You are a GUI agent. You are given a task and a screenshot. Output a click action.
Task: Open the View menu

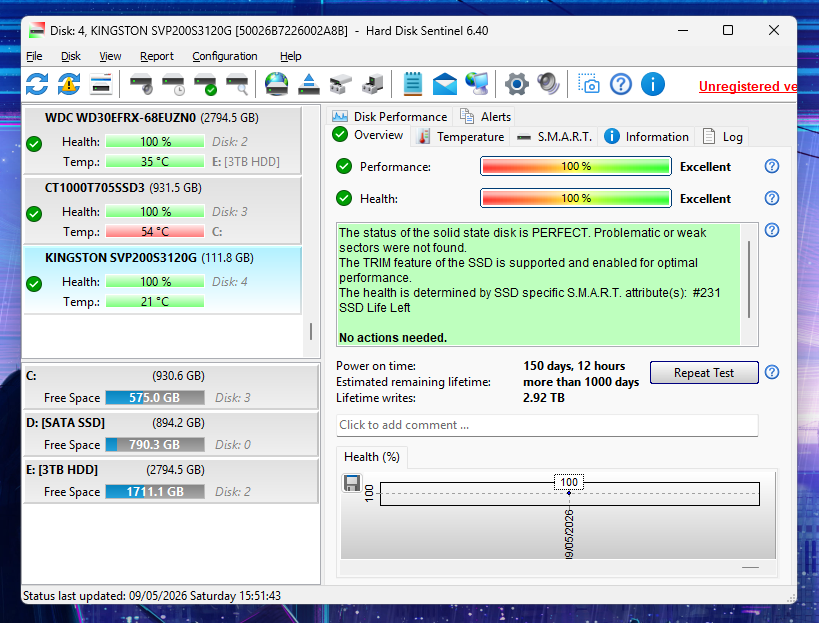(110, 56)
